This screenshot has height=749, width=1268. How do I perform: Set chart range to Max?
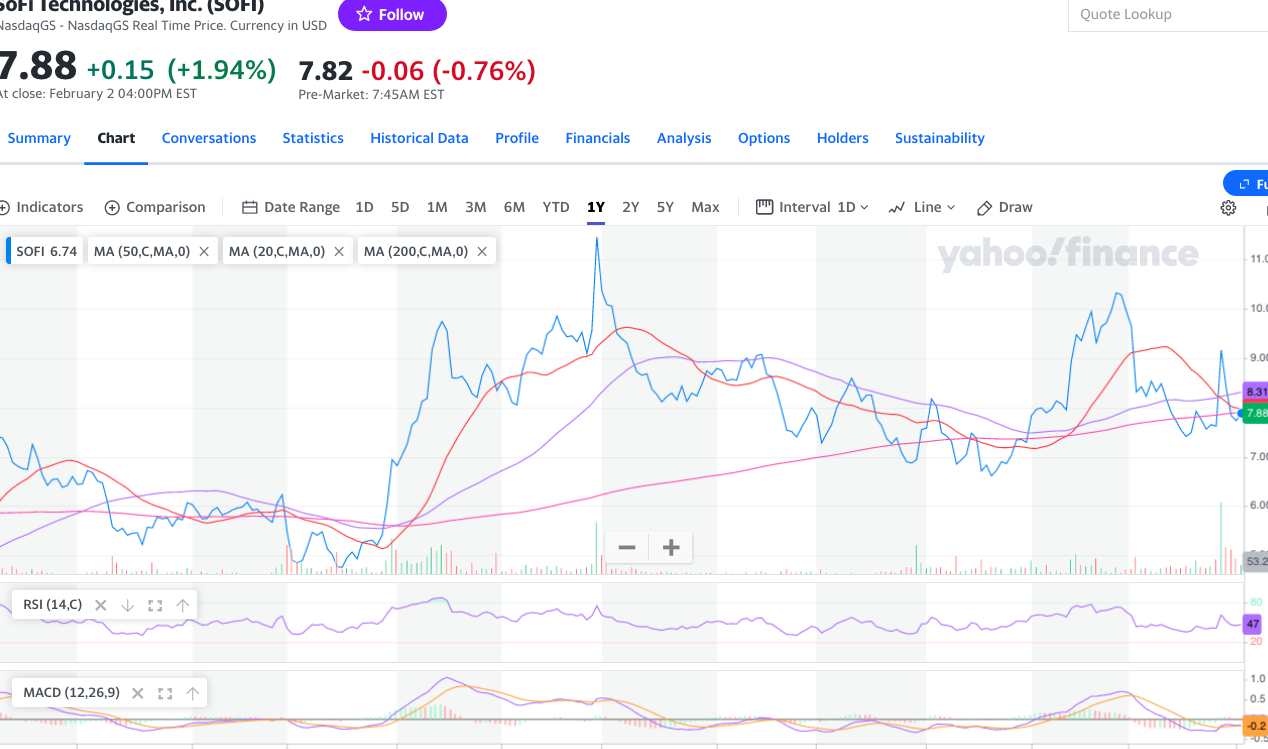click(705, 207)
